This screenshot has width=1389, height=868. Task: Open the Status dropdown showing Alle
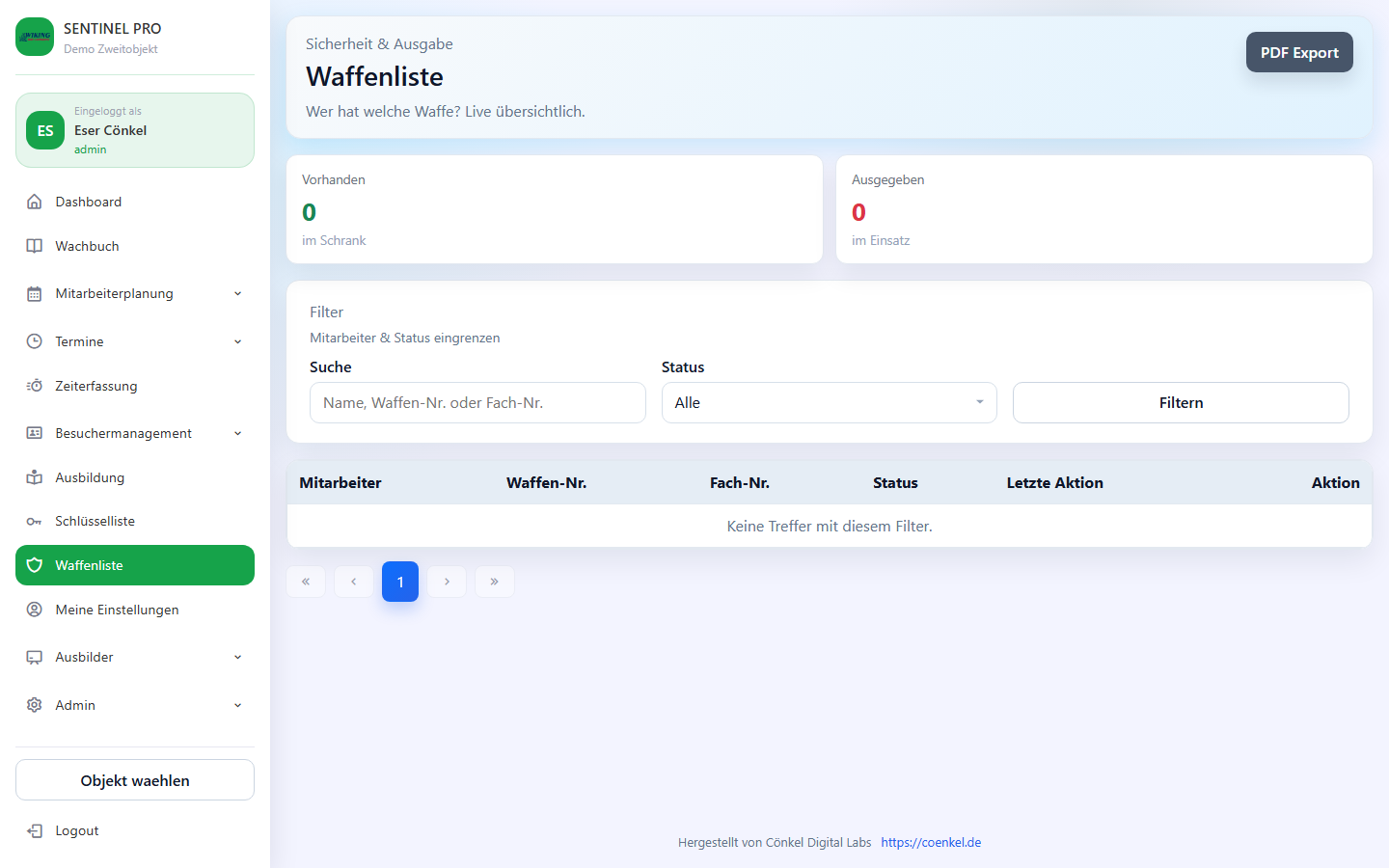(830, 402)
